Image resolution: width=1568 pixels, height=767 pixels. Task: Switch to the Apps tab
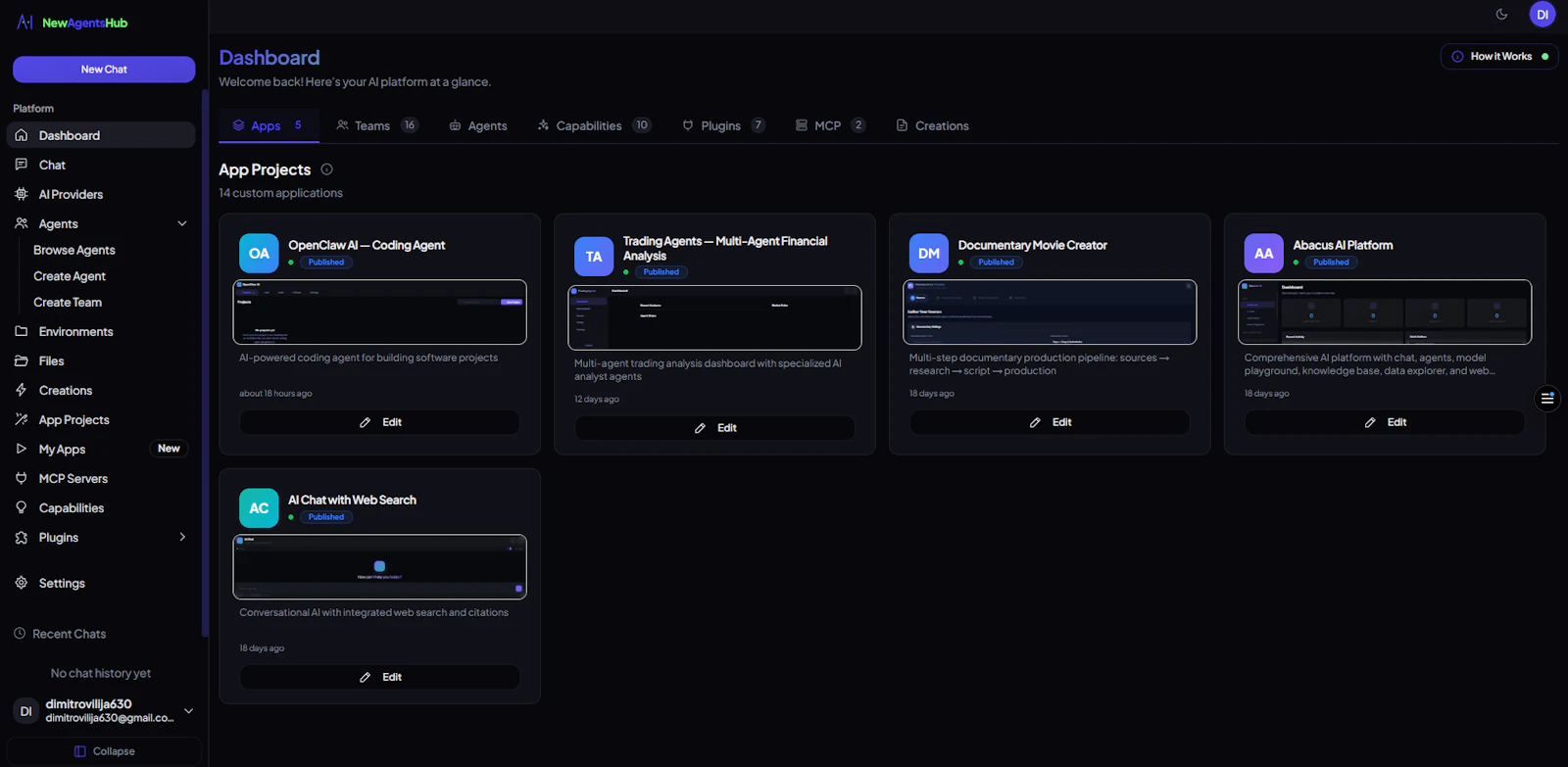click(269, 125)
